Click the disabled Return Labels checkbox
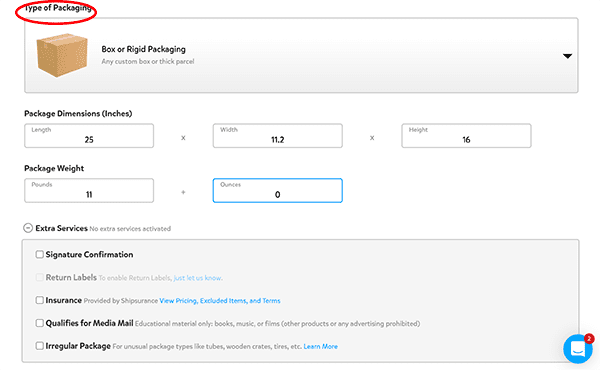 pos(39,277)
